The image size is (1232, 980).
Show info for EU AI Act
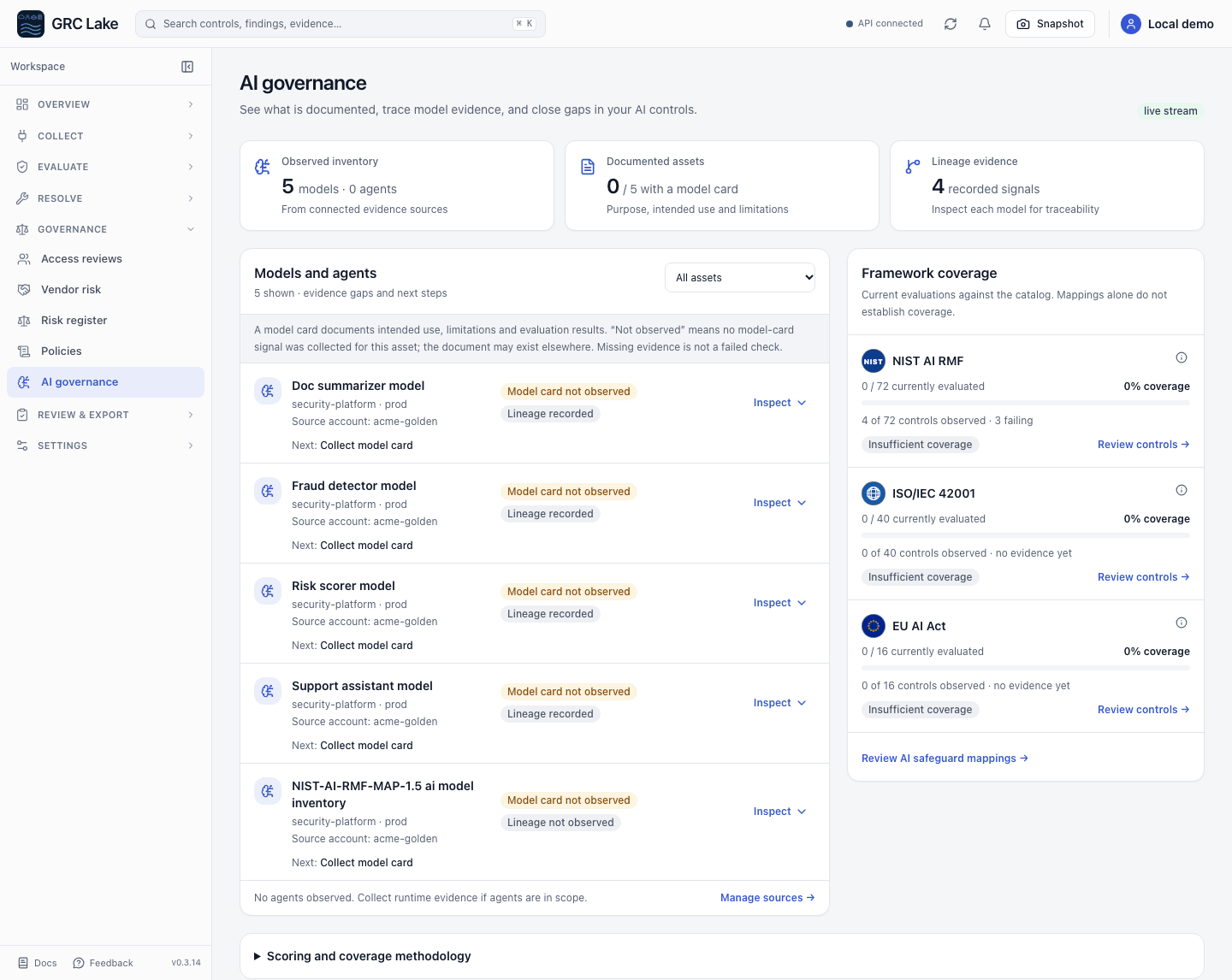pyautogui.click(x=1182, y=623)
